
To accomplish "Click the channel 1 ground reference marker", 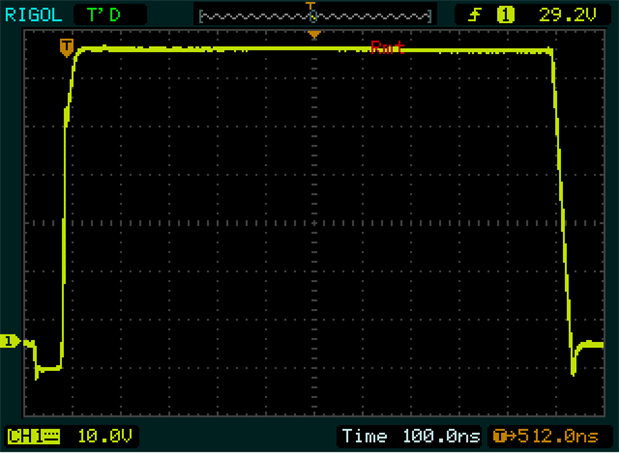I will click(x=10, y=341).
